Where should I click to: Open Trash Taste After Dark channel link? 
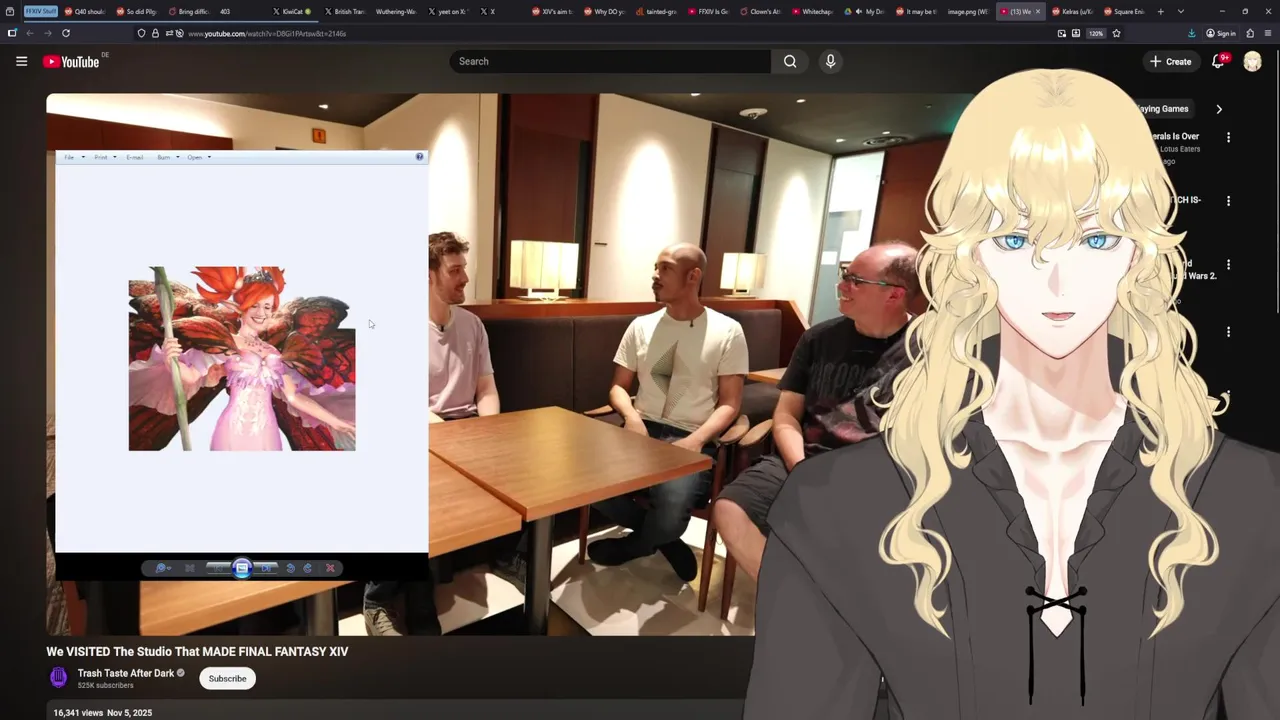[126, 673]
